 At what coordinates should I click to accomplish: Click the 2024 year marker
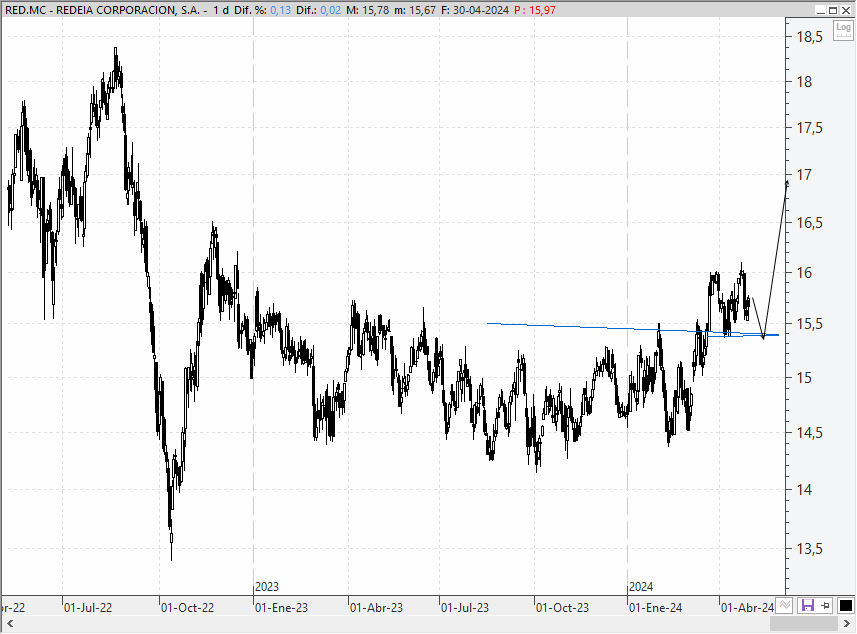(641, 587)
